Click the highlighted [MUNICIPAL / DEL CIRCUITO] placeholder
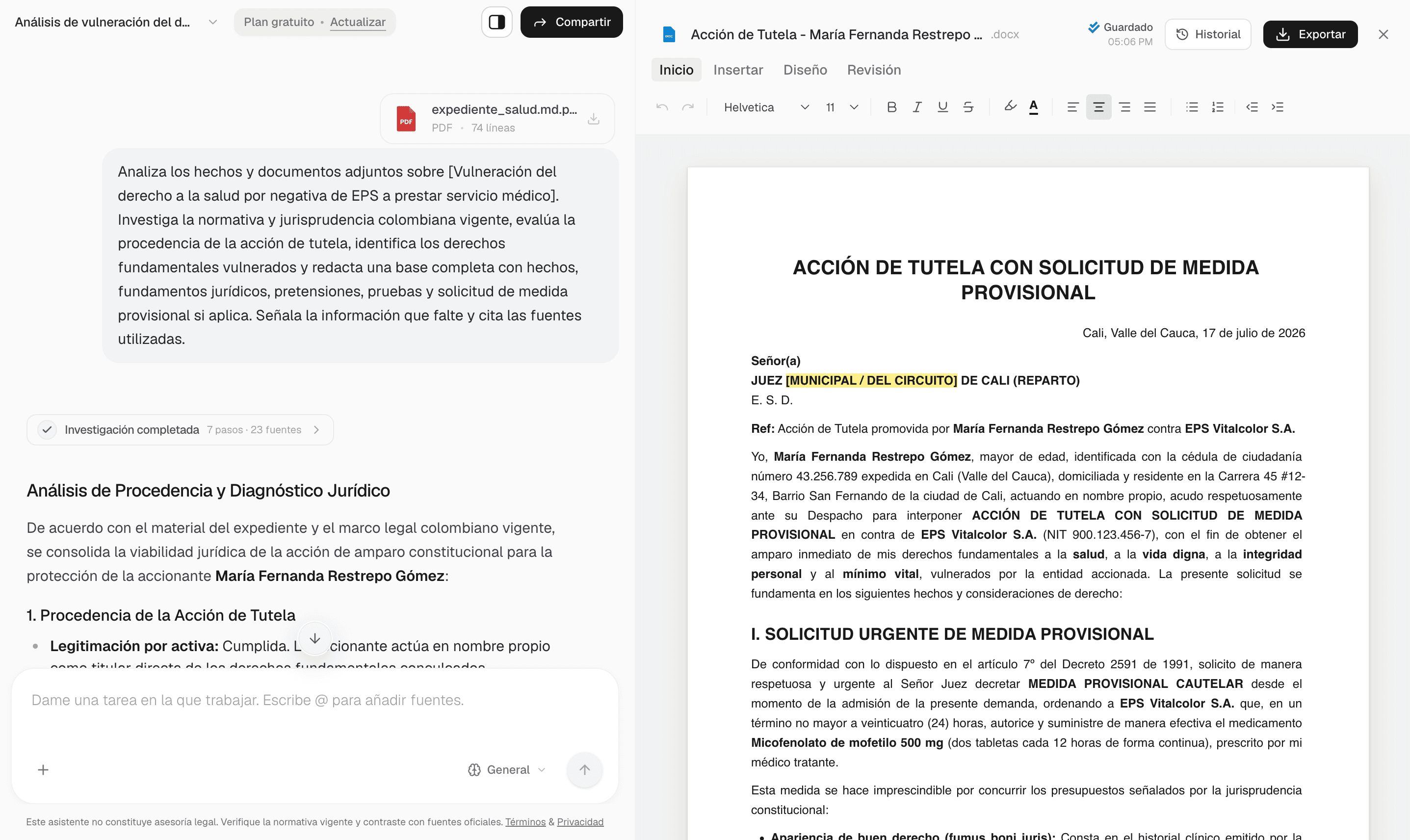 coord(871,380)
